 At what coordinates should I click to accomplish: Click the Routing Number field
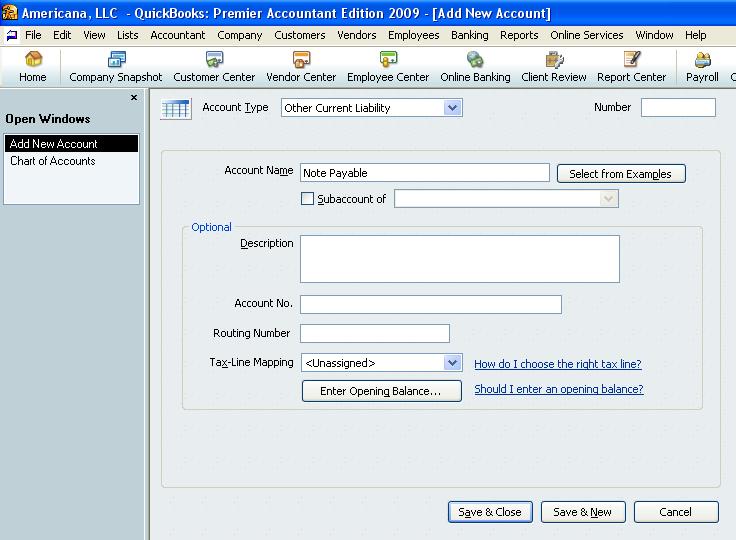click(375, 333)
